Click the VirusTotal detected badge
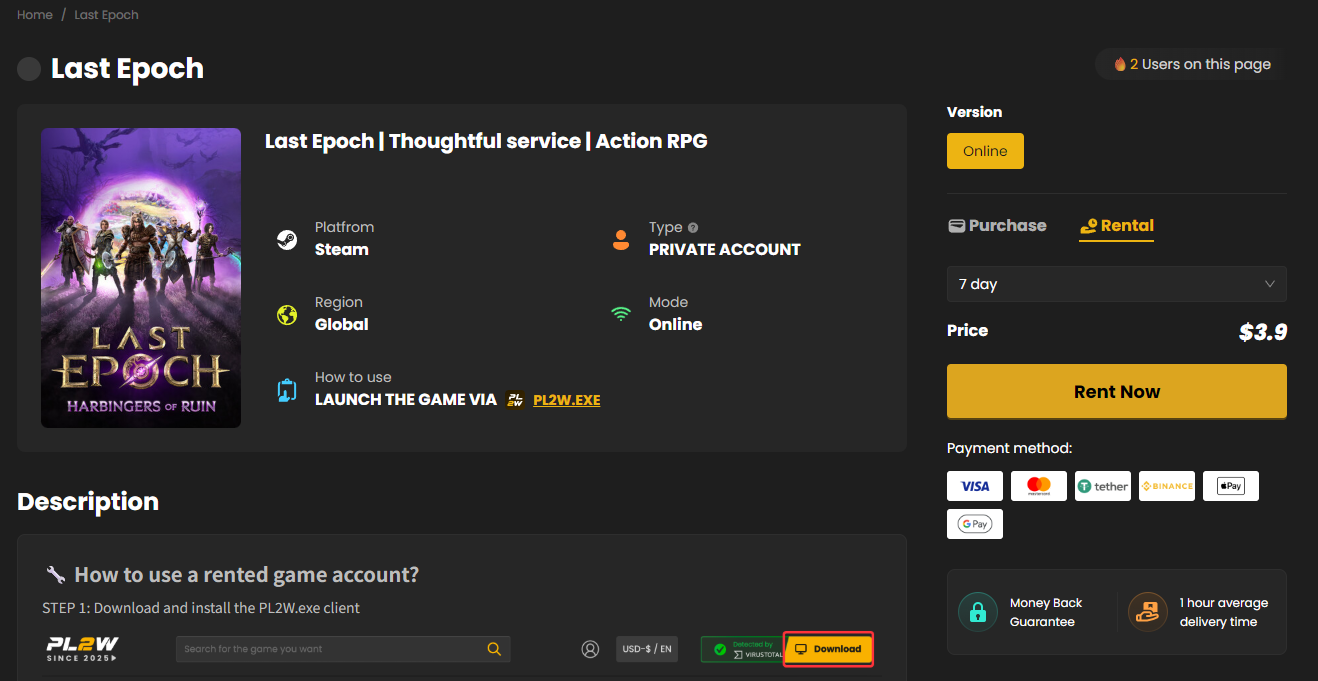The width and height of the screenshot is (1318, 681). tap(741, 649)
